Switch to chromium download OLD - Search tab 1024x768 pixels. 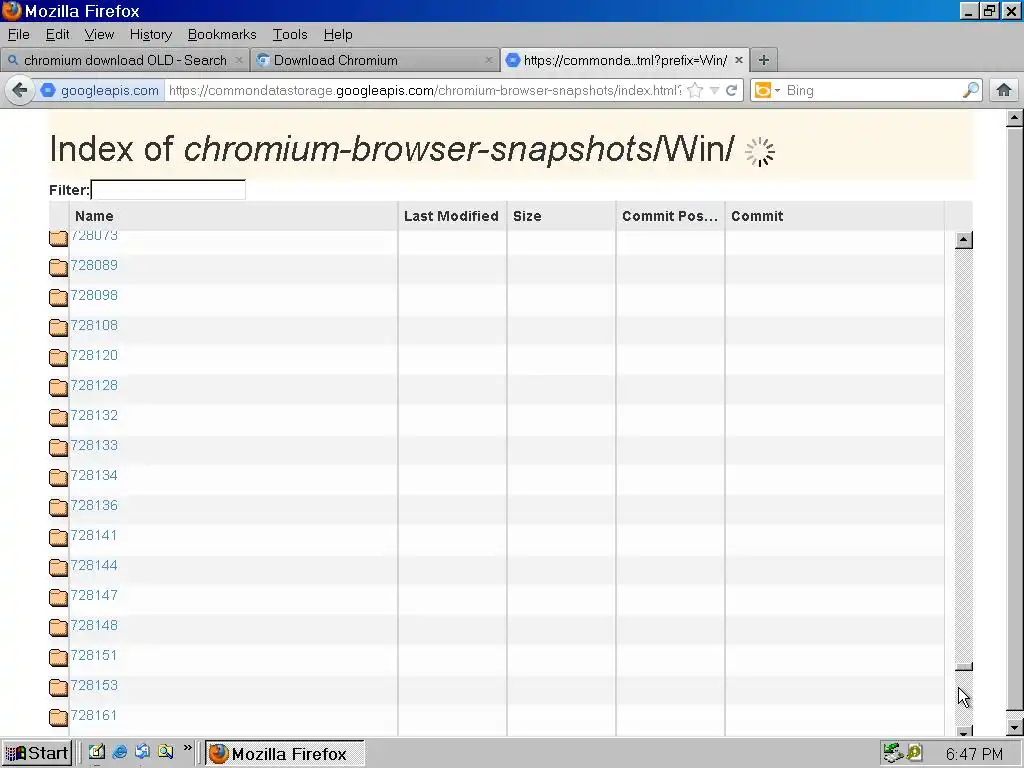[x=125, y=60]
